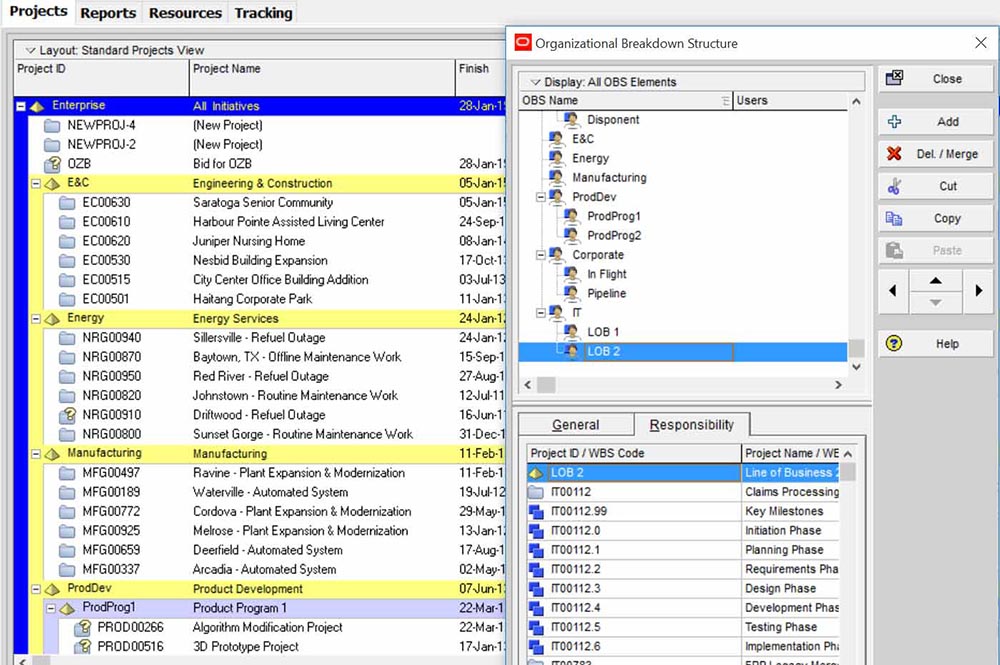Viewport: 1000px width, 665px height.
Task: Click the folder icon for EC00630
Action: [67, 203]
